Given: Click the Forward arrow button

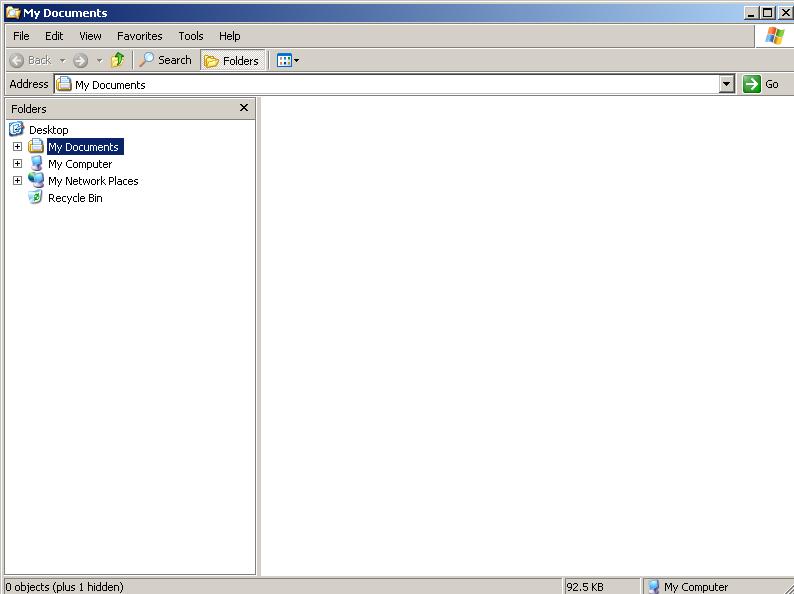Looking at the screenshot, I should (x=81, y=61).
